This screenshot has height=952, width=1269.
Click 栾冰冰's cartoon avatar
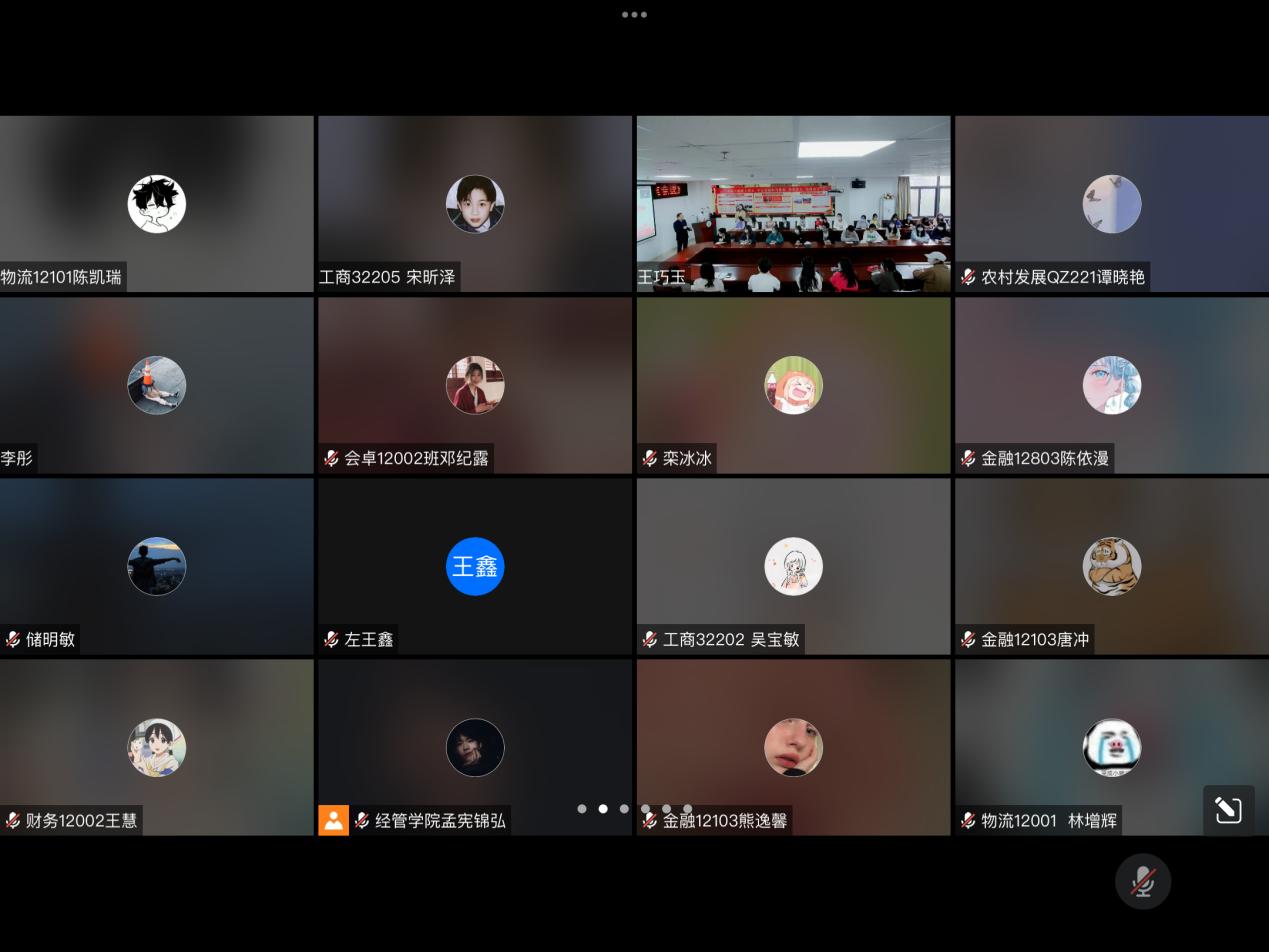pos(793,385)
